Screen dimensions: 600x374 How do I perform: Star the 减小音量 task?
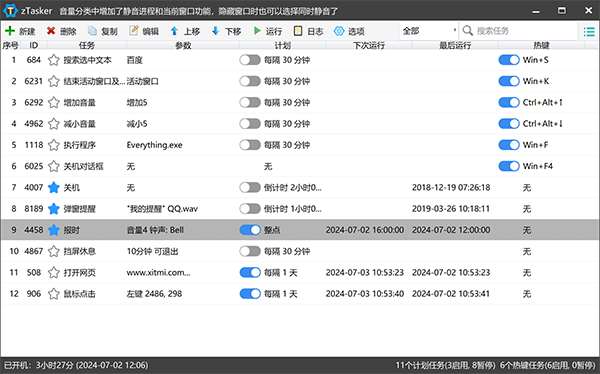click(x=54, y=124)
